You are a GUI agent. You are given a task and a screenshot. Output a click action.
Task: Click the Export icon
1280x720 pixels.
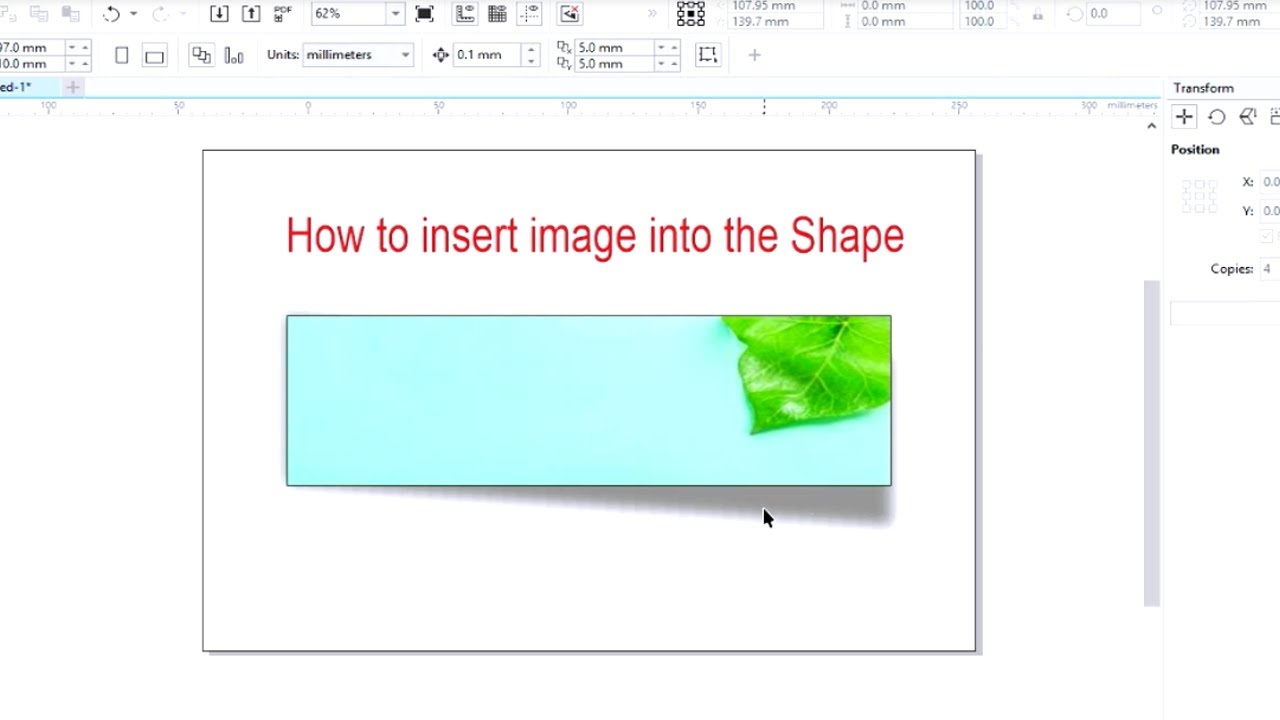(x=251, y=14)
